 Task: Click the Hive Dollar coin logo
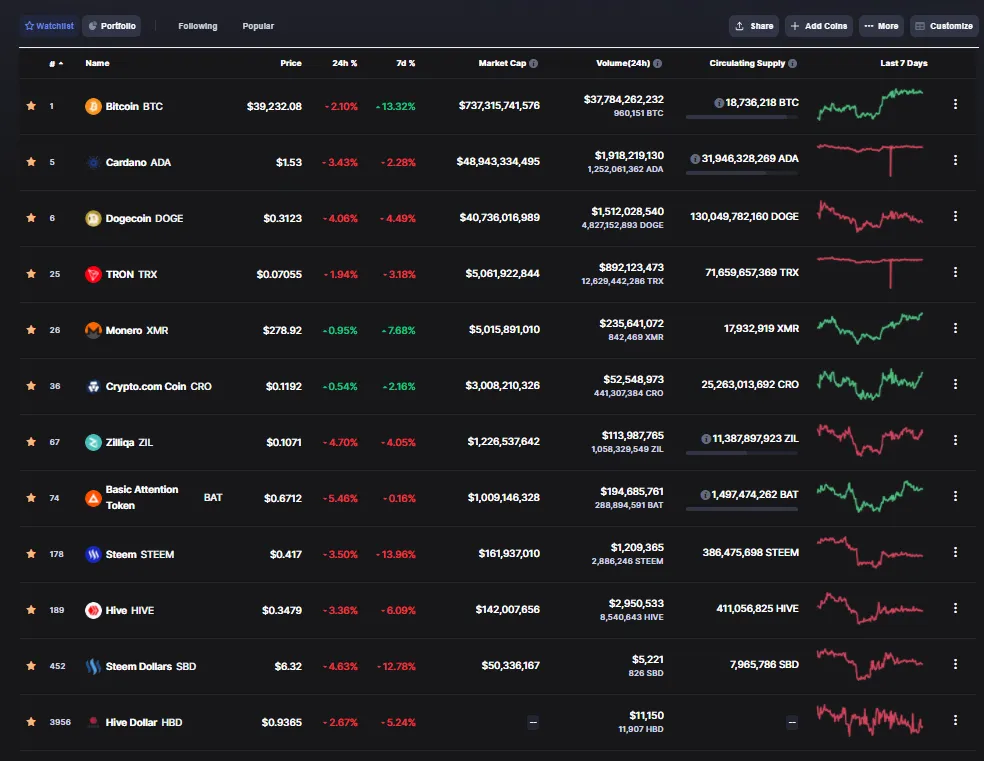tap(93, 722)
